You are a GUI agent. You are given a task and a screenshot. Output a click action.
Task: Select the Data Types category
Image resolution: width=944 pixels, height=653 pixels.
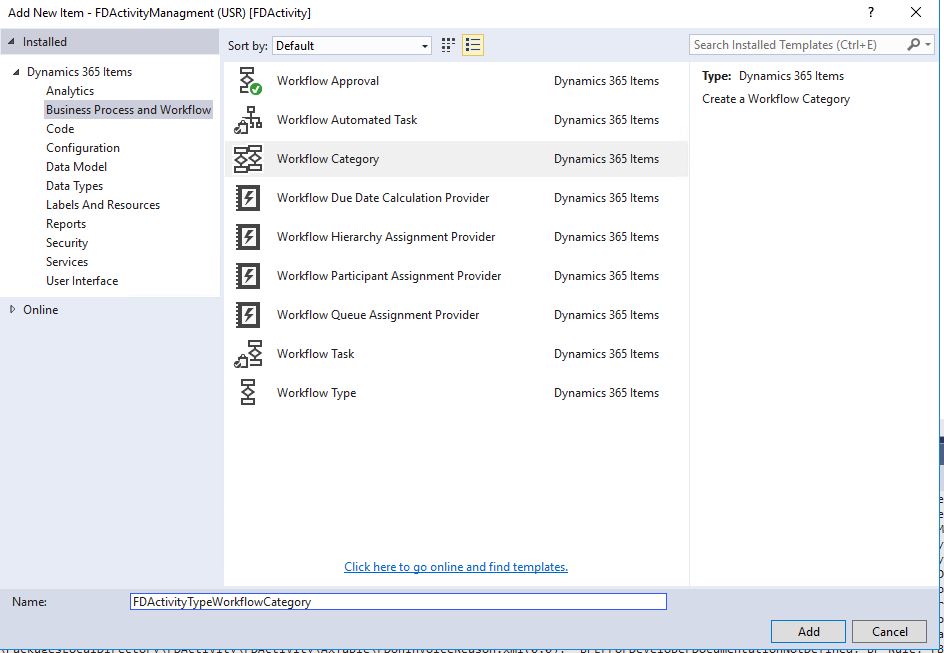point(75,186)
